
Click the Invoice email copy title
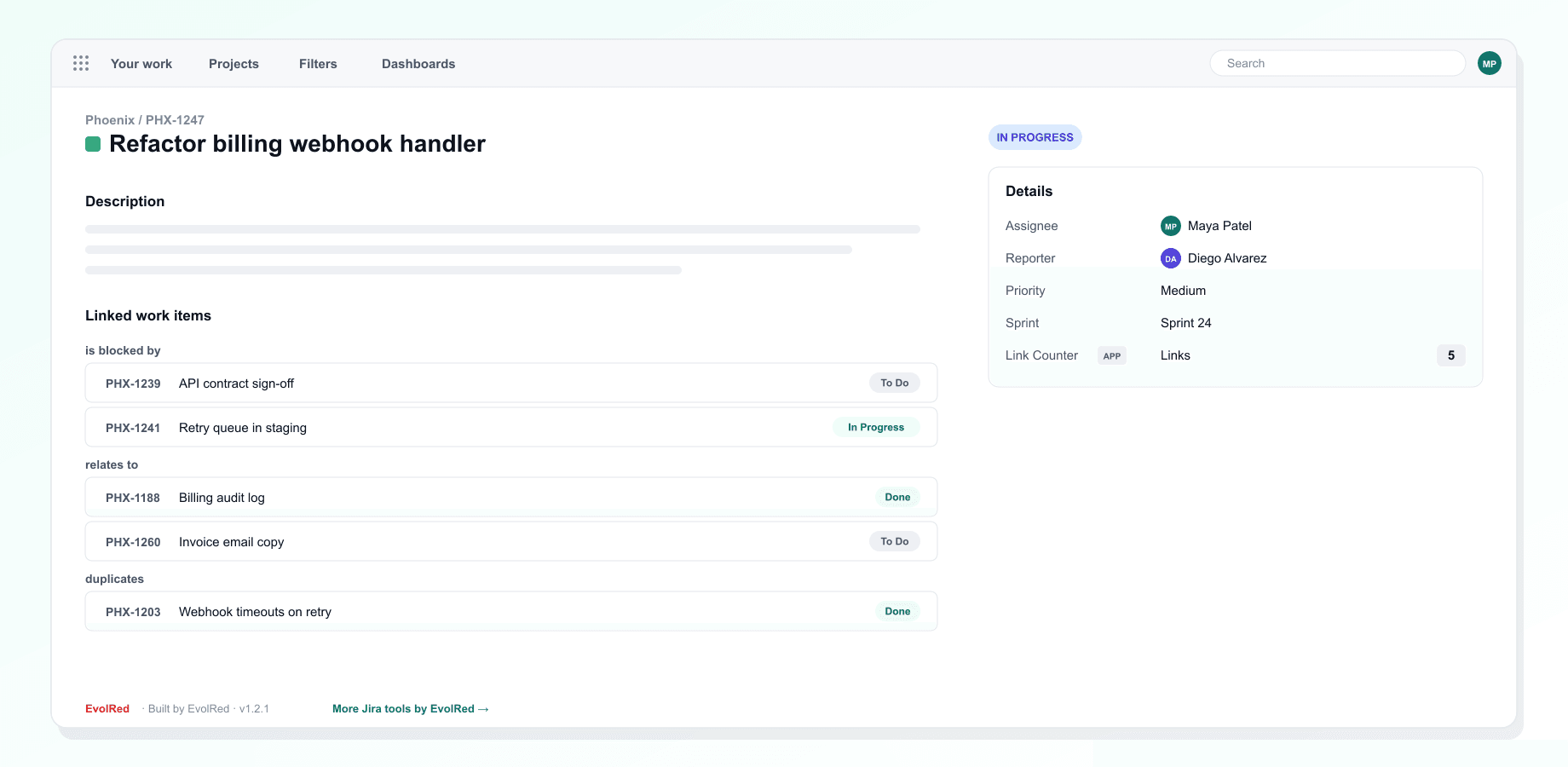coord(231,542)
